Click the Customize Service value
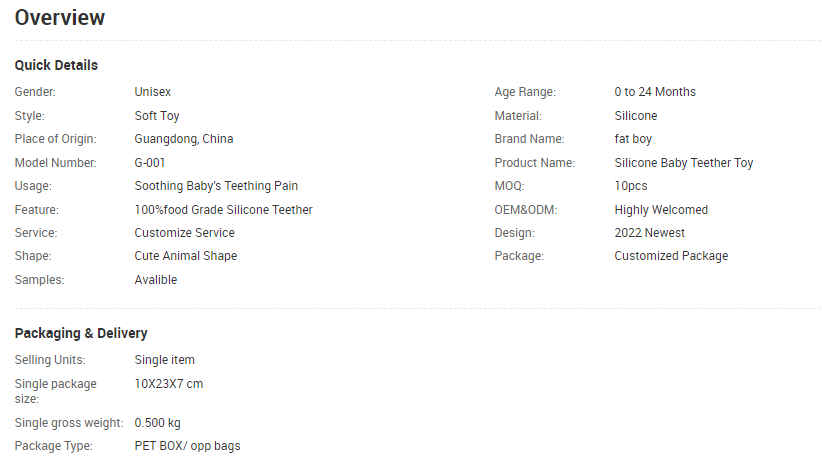Image resolution: width=822 pixels, height=462 pixels. (185, 233)
